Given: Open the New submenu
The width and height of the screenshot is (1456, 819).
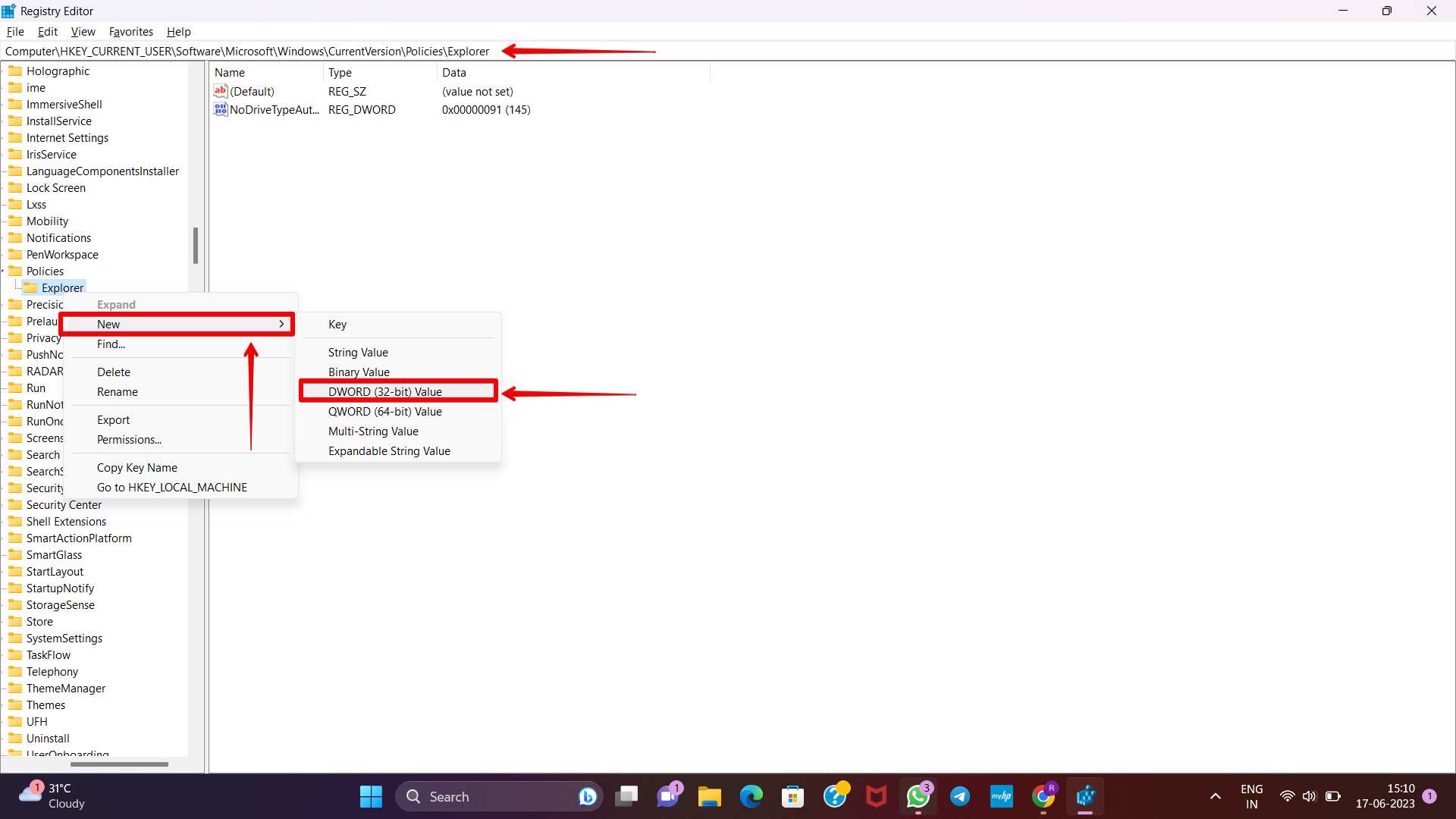Looking at the screenshot, I should click(x=177, y=324).
